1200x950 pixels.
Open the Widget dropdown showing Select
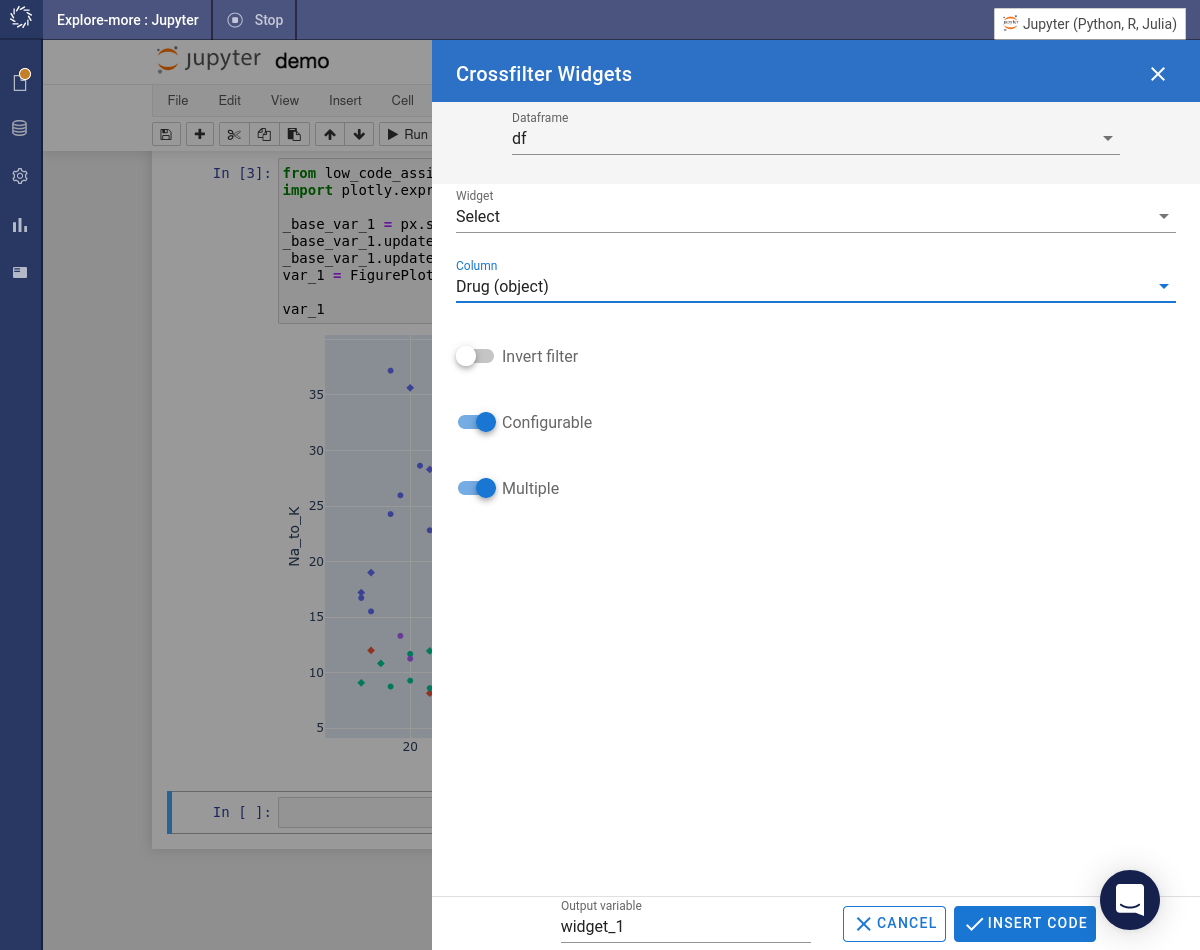coord(816,216)
